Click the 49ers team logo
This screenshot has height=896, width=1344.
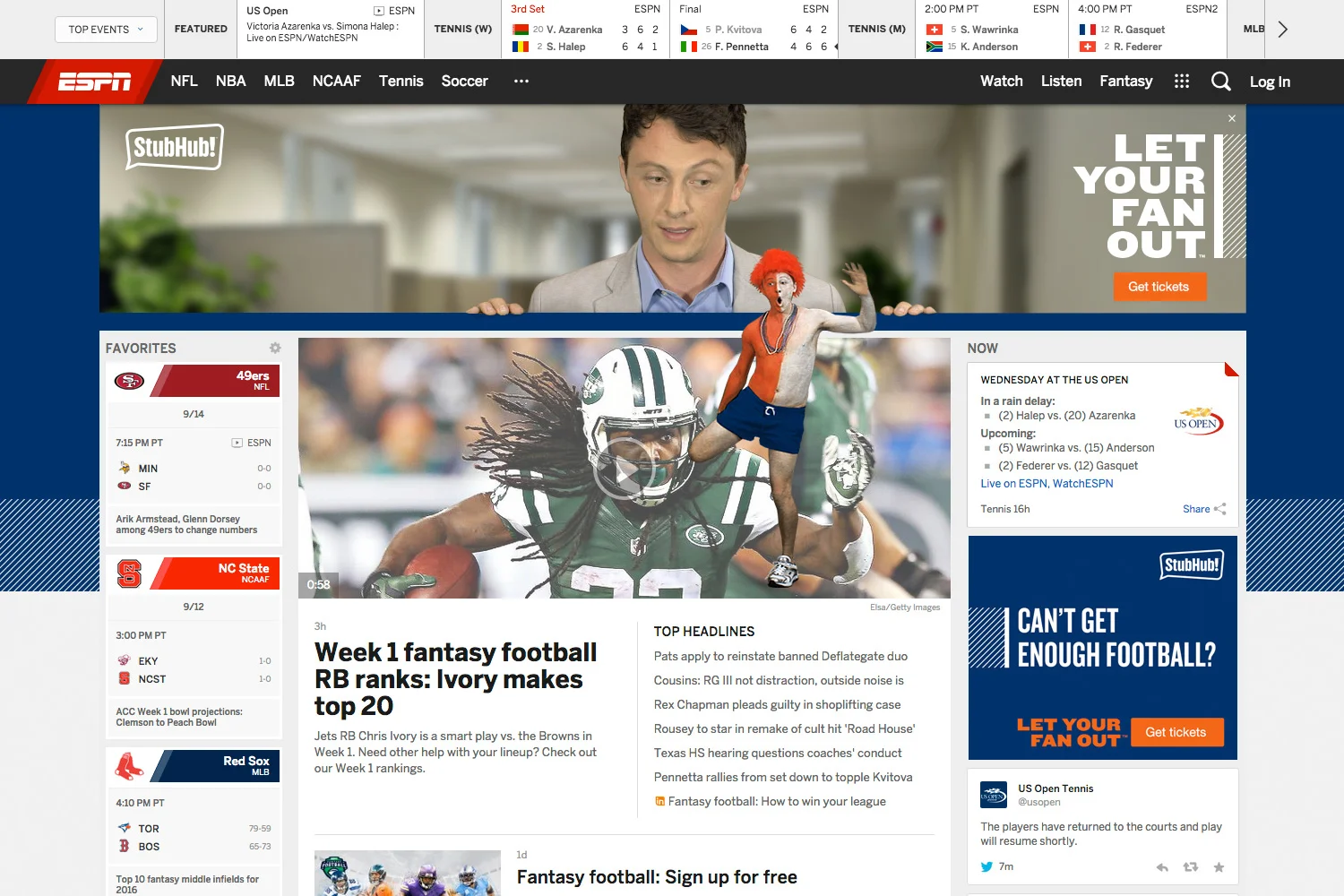point(129,381)
